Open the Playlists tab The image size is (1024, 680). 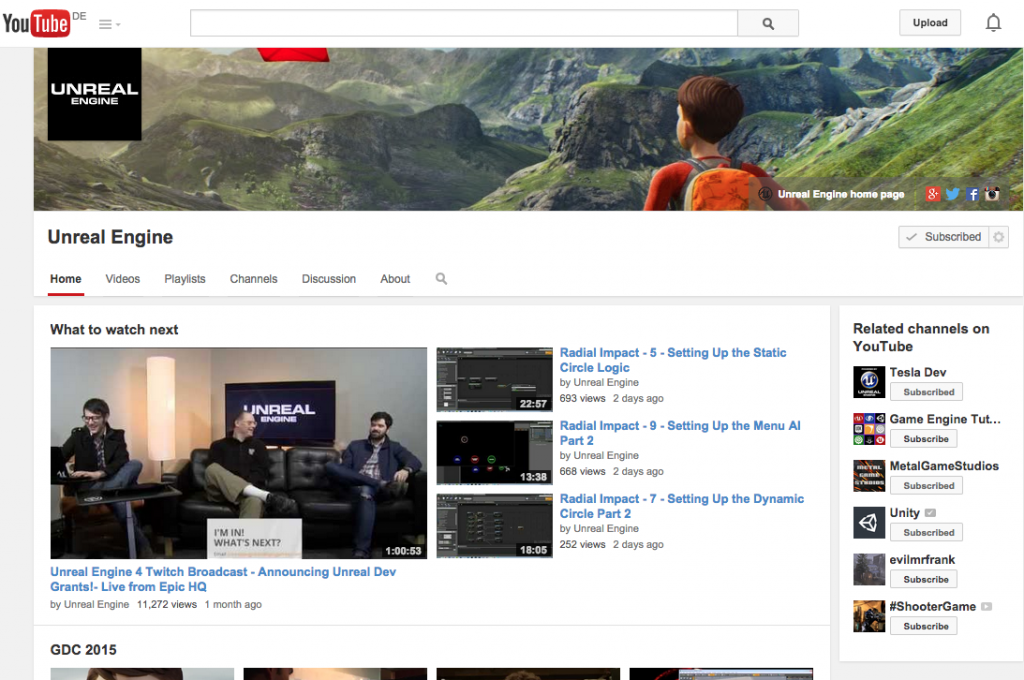click(x=184, y=279)
